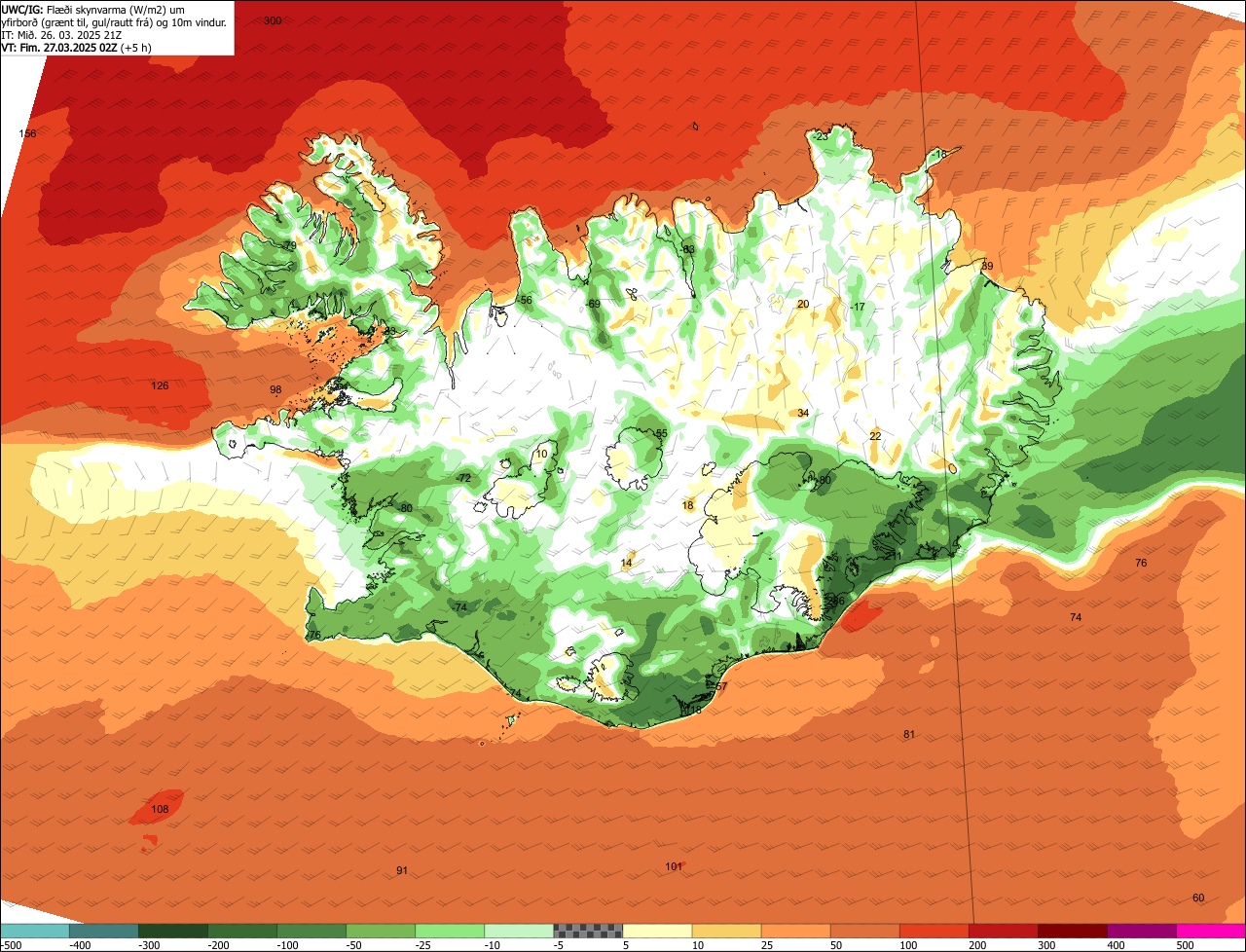The image size is (1246, 952).
Task: Pick the 25 light orange legend swatch
Action: 794,931
